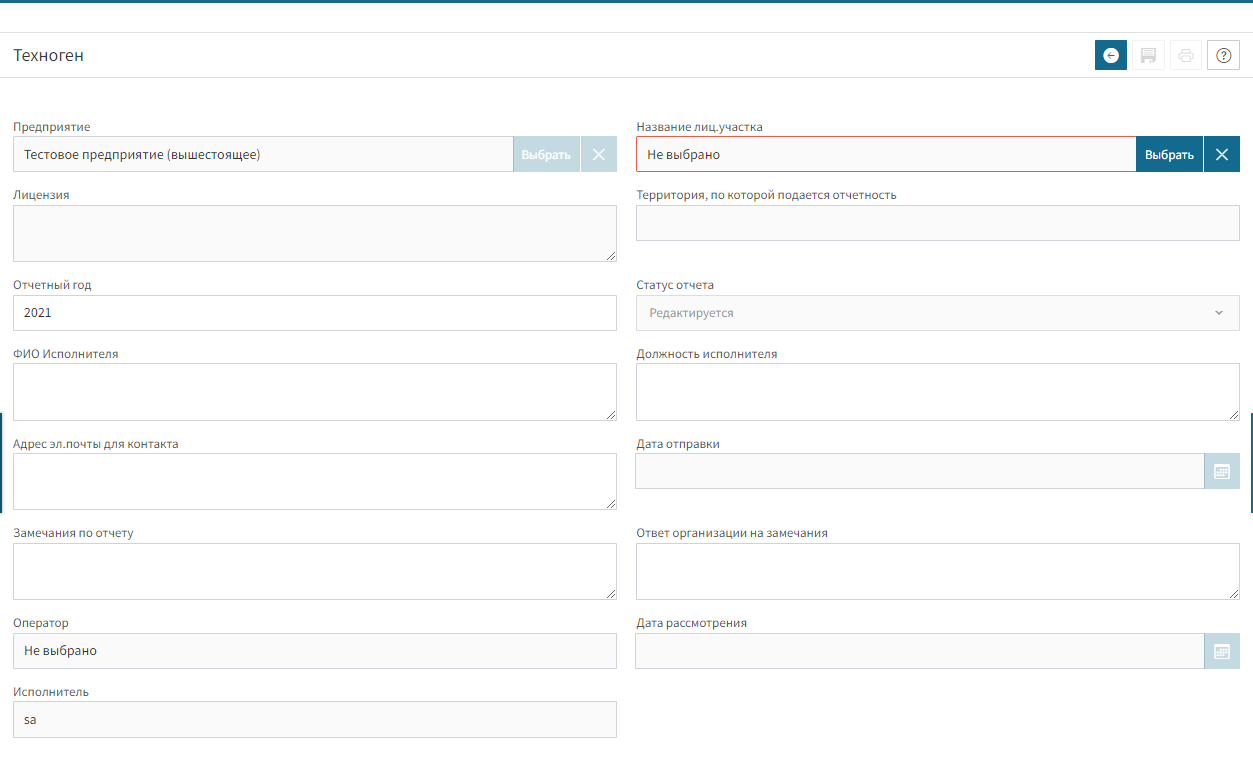Click the Лицензия text area
1253x766 pixels.
click(x=314, y=233)
